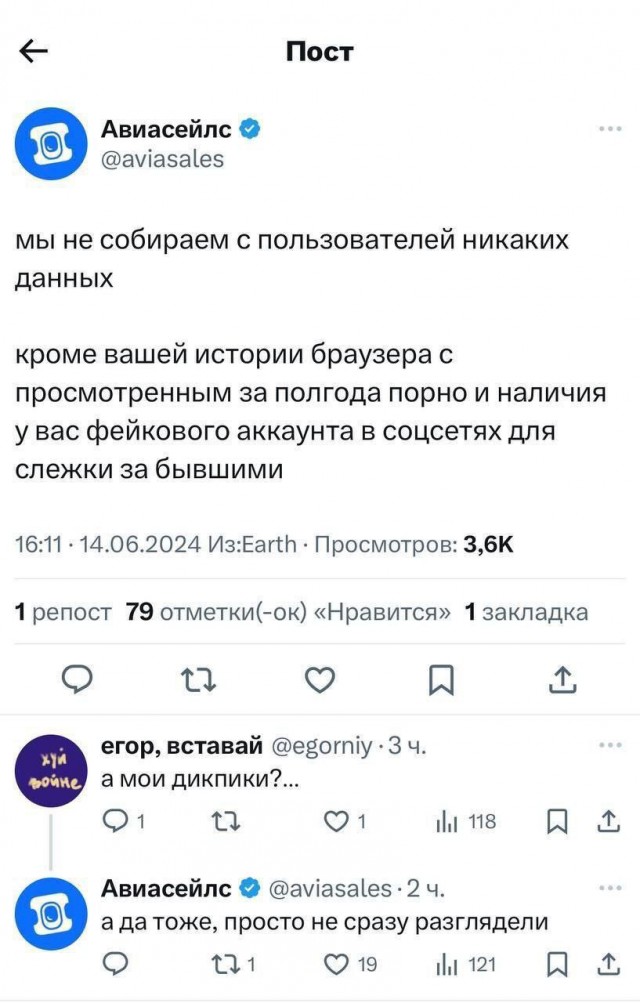Select the Пост header title
This screenshot has height=1003, width=640.
point(319,52)
